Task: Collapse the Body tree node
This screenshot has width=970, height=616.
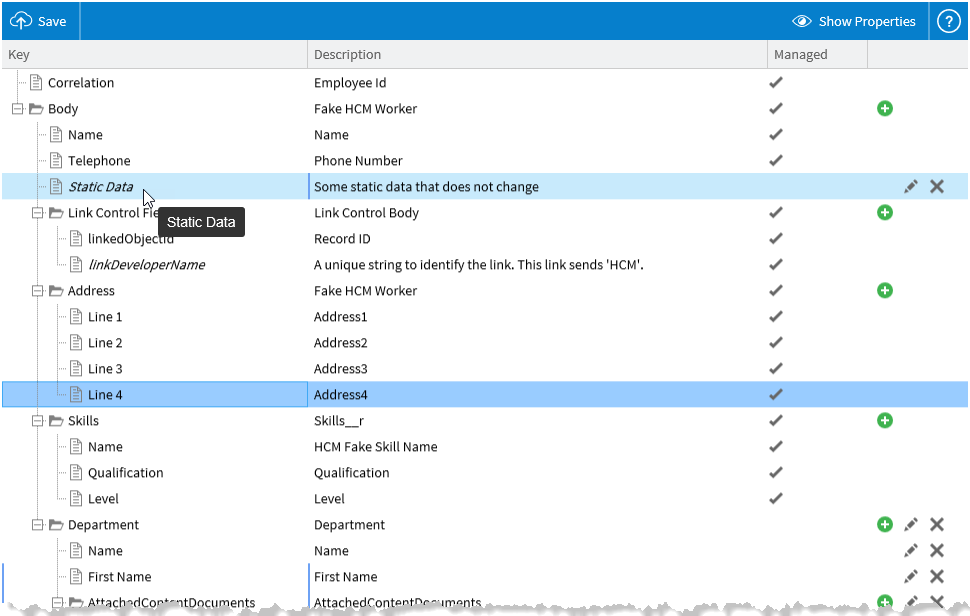Action: click(x=18, y=109)
